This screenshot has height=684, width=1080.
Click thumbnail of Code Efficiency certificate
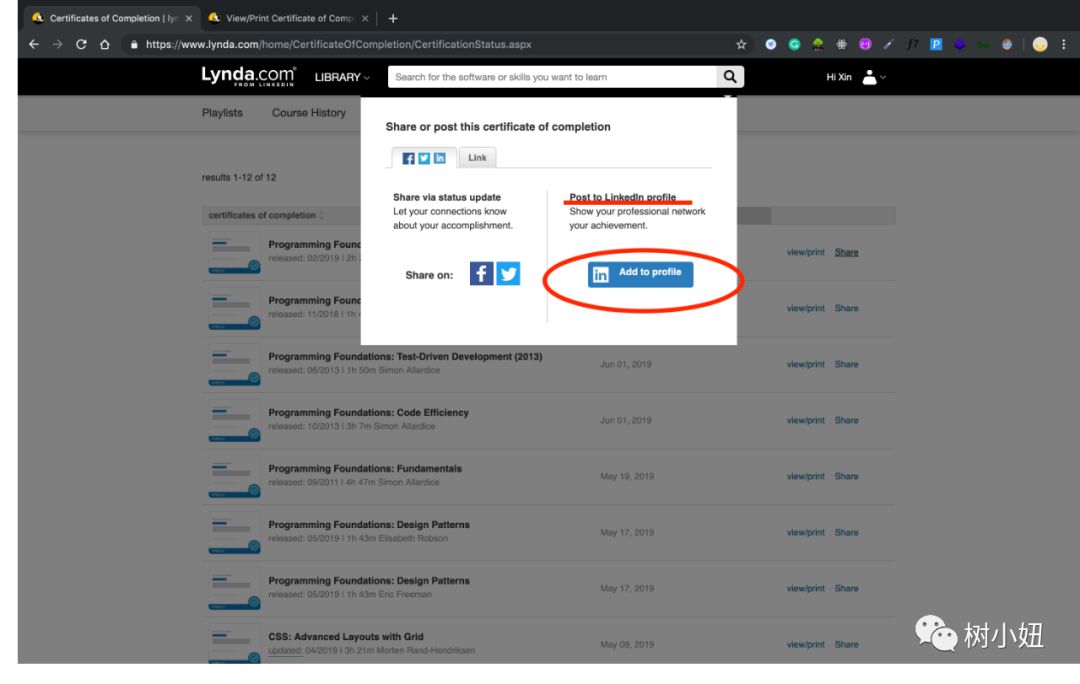click(x=234, y=422)
